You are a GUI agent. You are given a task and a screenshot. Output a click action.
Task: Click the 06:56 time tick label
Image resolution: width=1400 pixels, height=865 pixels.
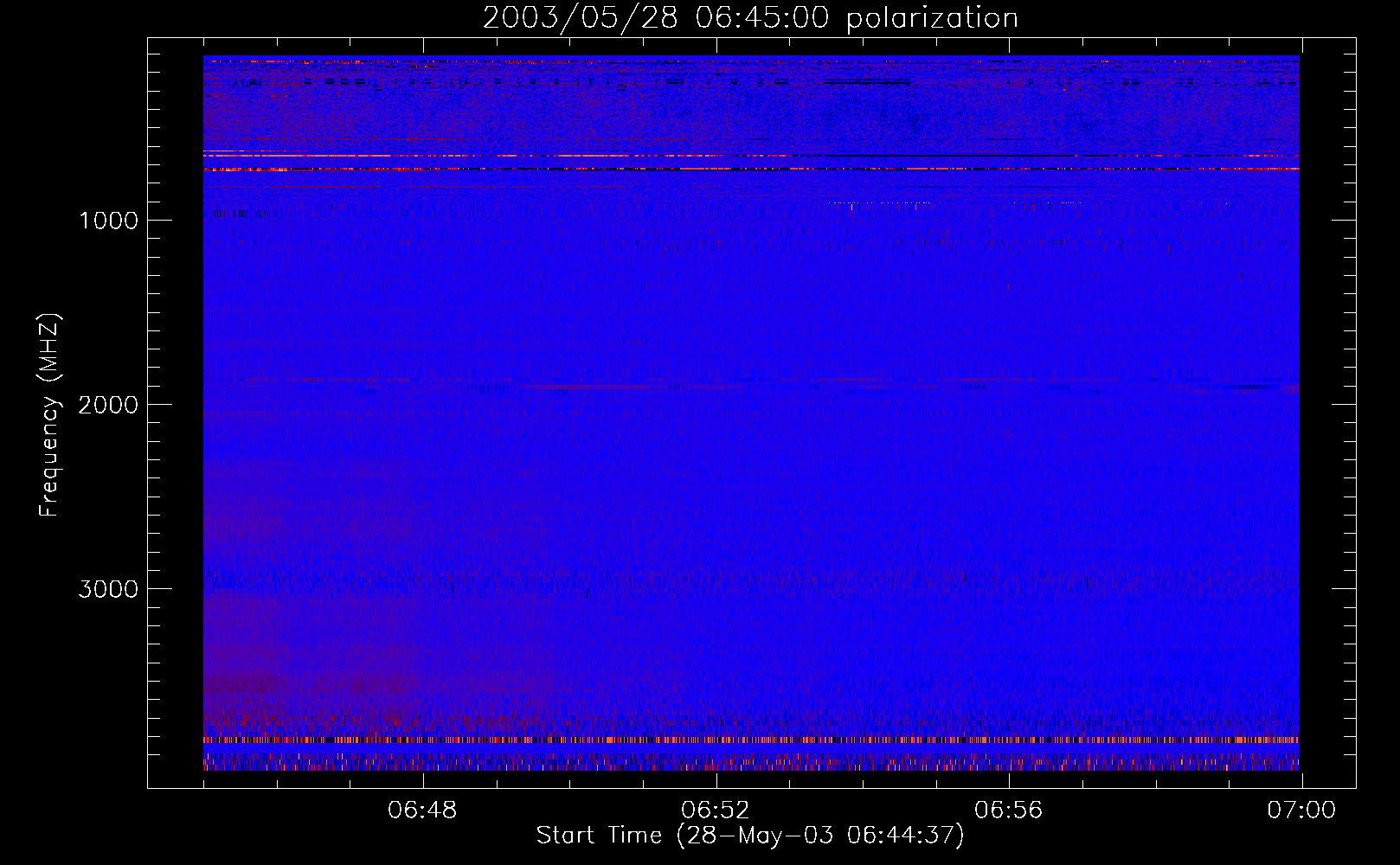tap(1009, 811)
